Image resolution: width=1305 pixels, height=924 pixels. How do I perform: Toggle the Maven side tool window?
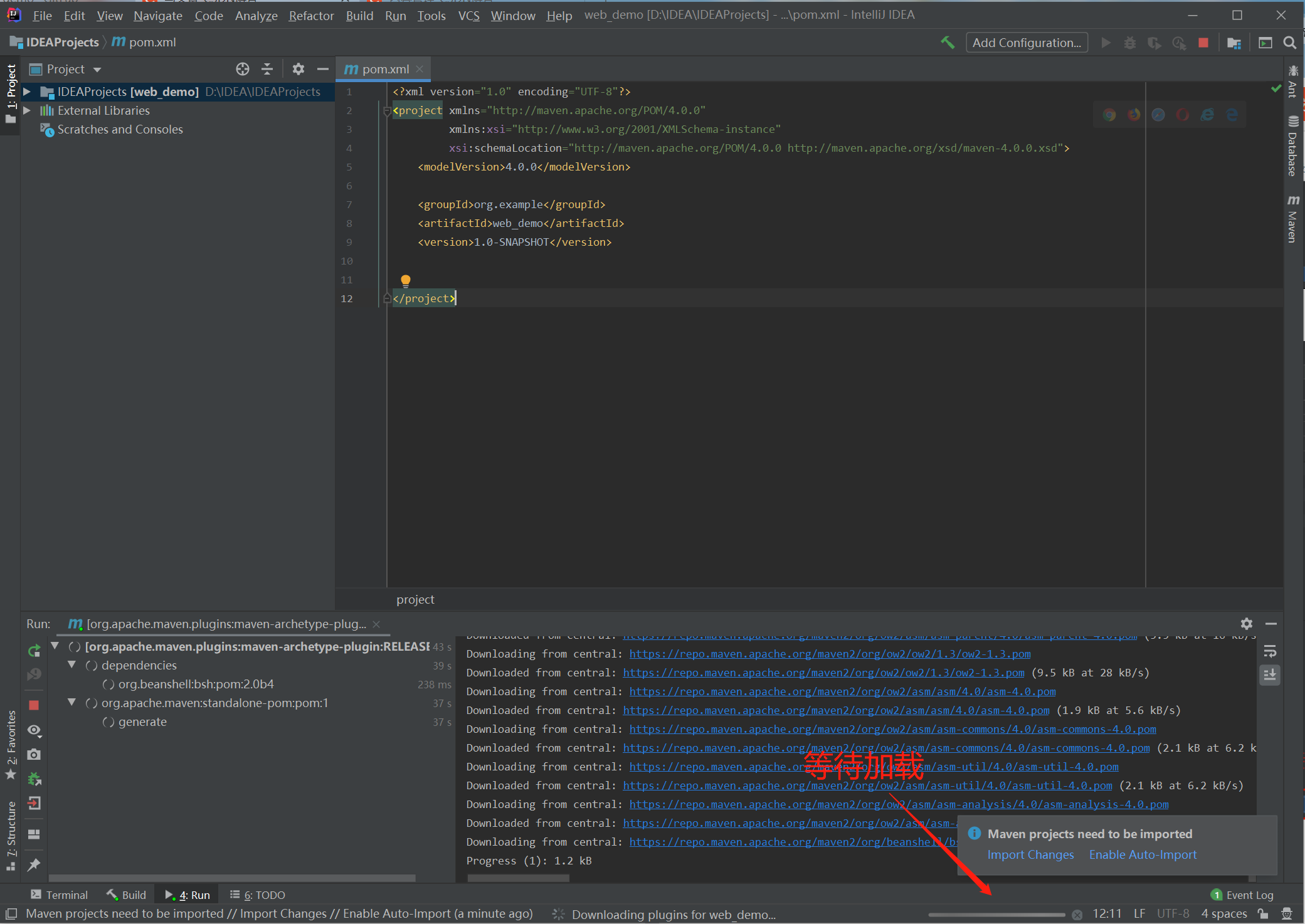point(1293,219)
